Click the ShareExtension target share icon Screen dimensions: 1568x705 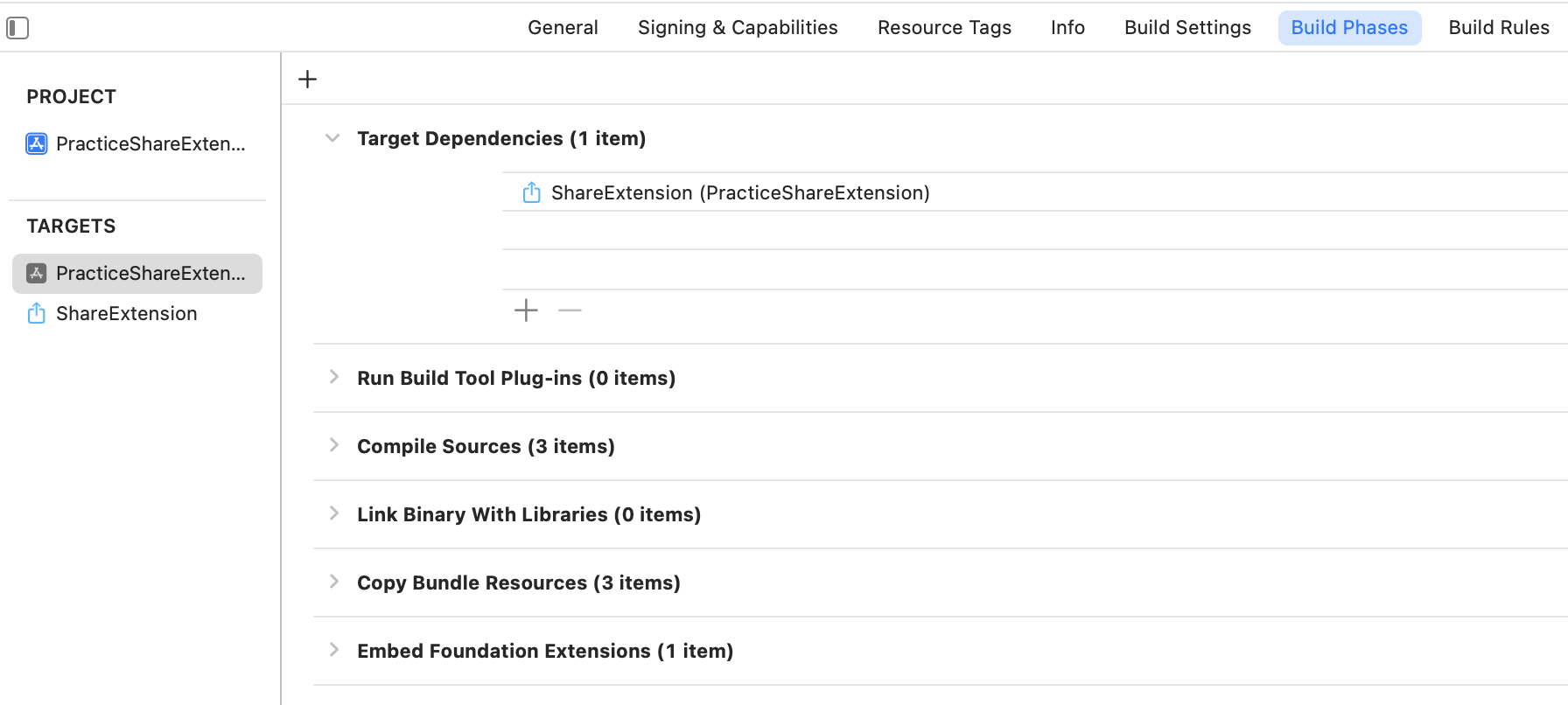(37, 313)
